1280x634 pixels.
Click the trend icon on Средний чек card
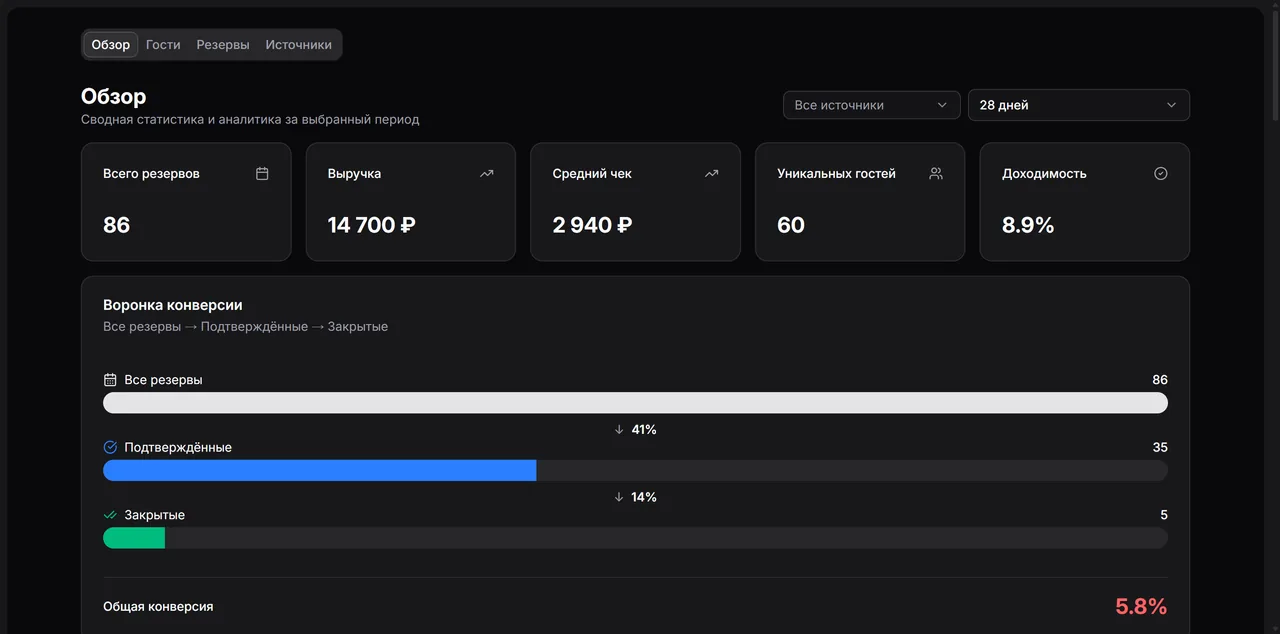point(712,173)
